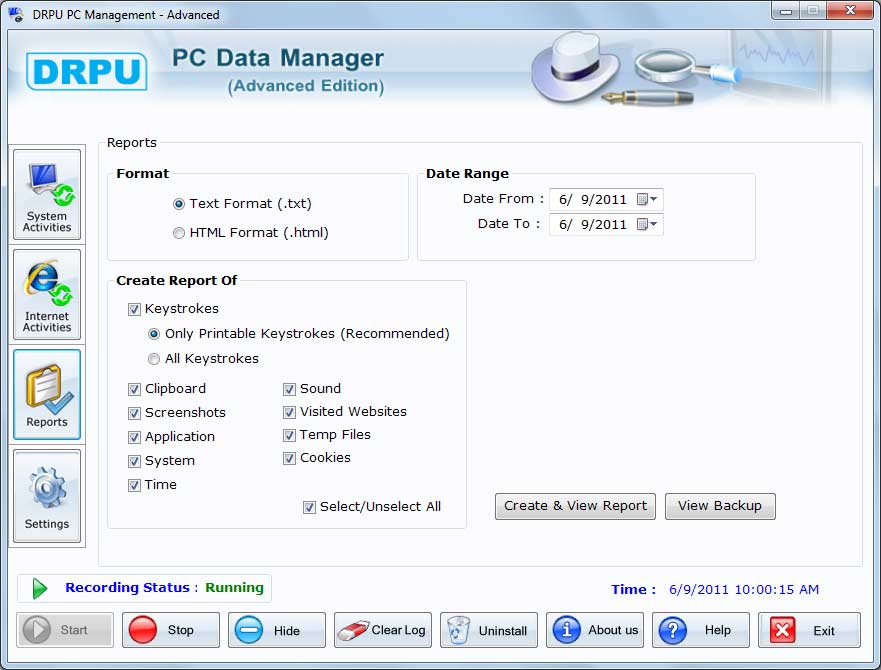Open Help with question mark
The width and height of the screenshot is (881, 670).
701,630
